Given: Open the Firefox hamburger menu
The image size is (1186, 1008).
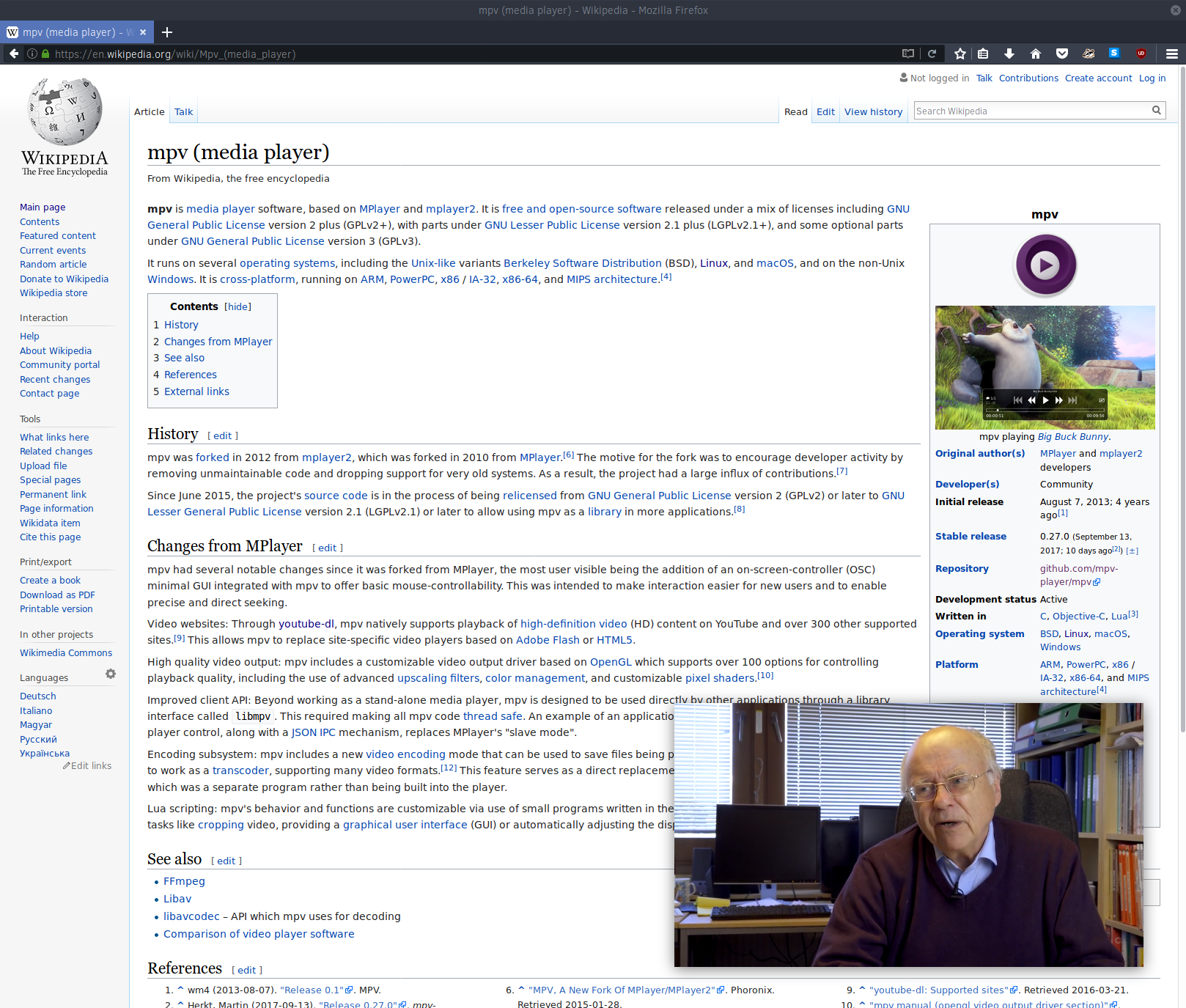Looking at the screenshot, I should 1172,54.
